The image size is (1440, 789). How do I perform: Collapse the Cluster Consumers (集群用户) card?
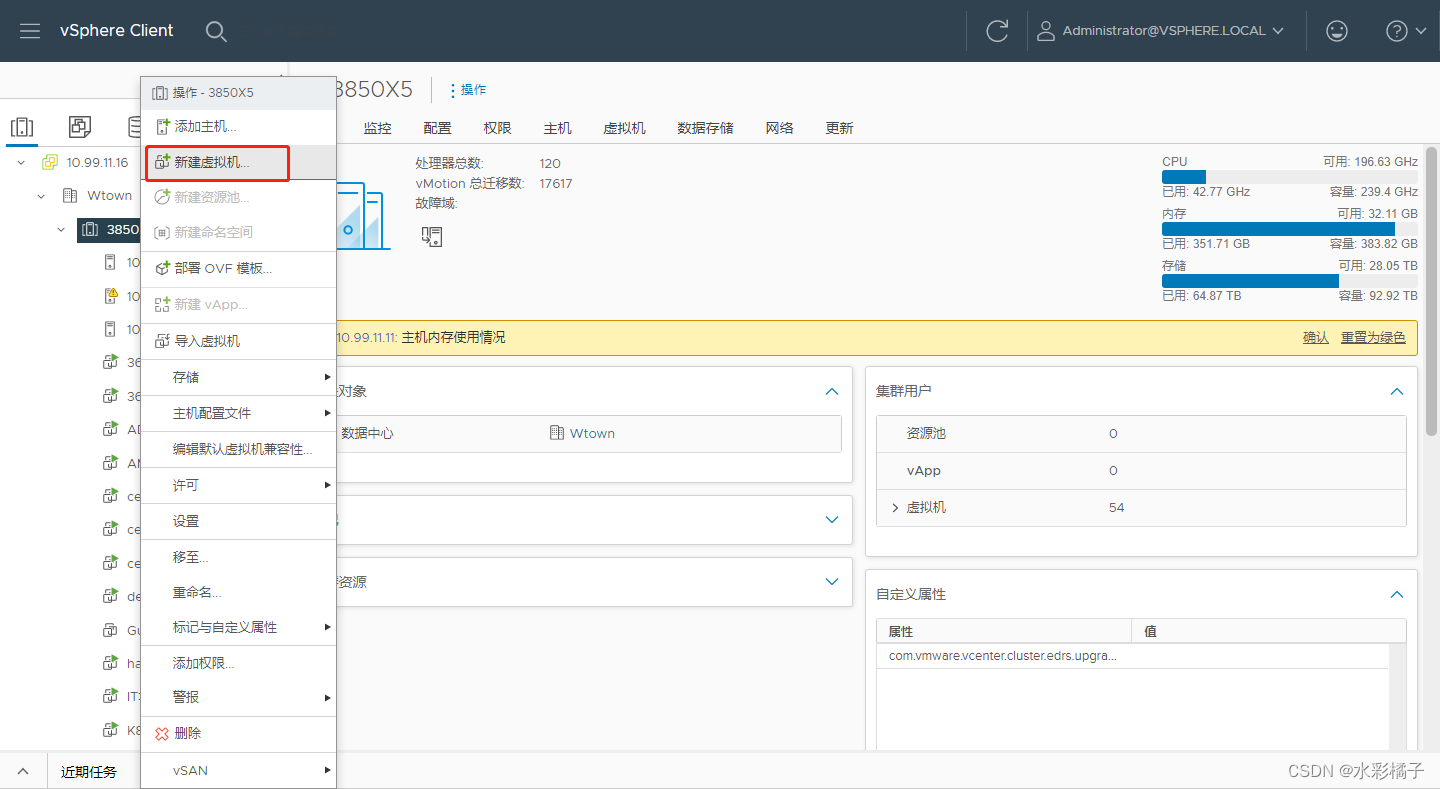(1396, 391)
